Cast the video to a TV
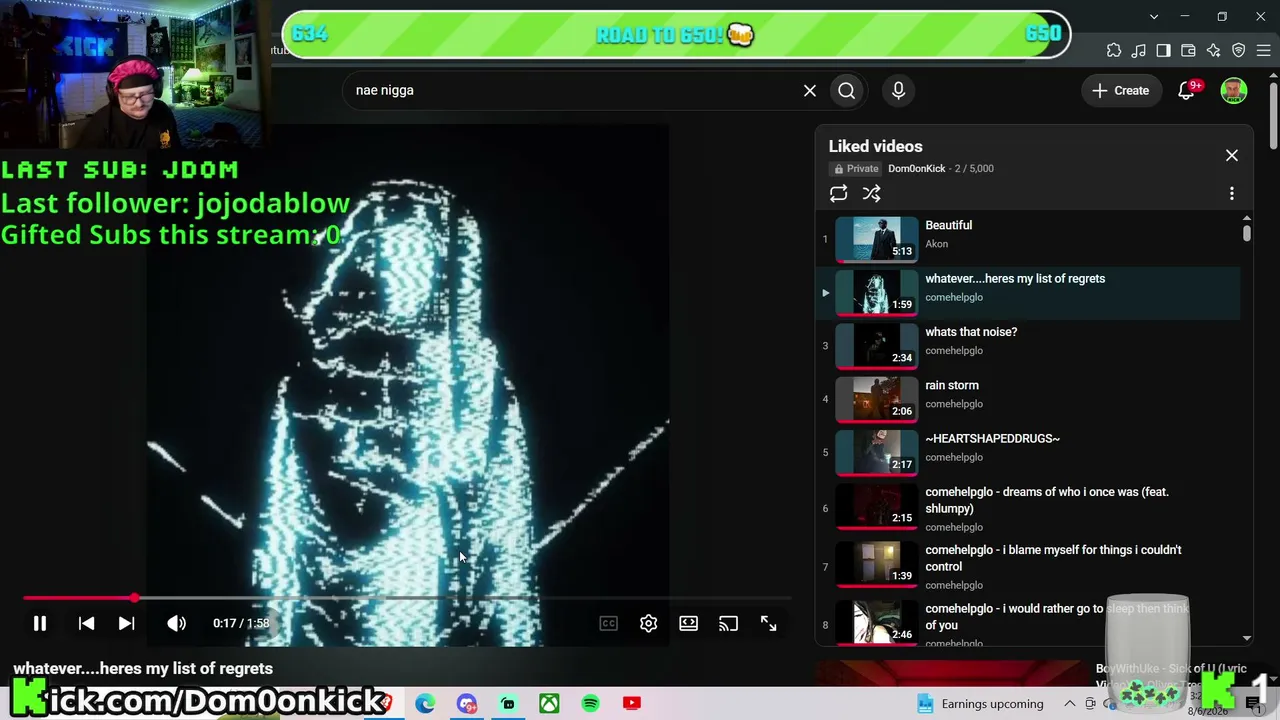This screenshot has height=720, width=1280. click(728, 623)
